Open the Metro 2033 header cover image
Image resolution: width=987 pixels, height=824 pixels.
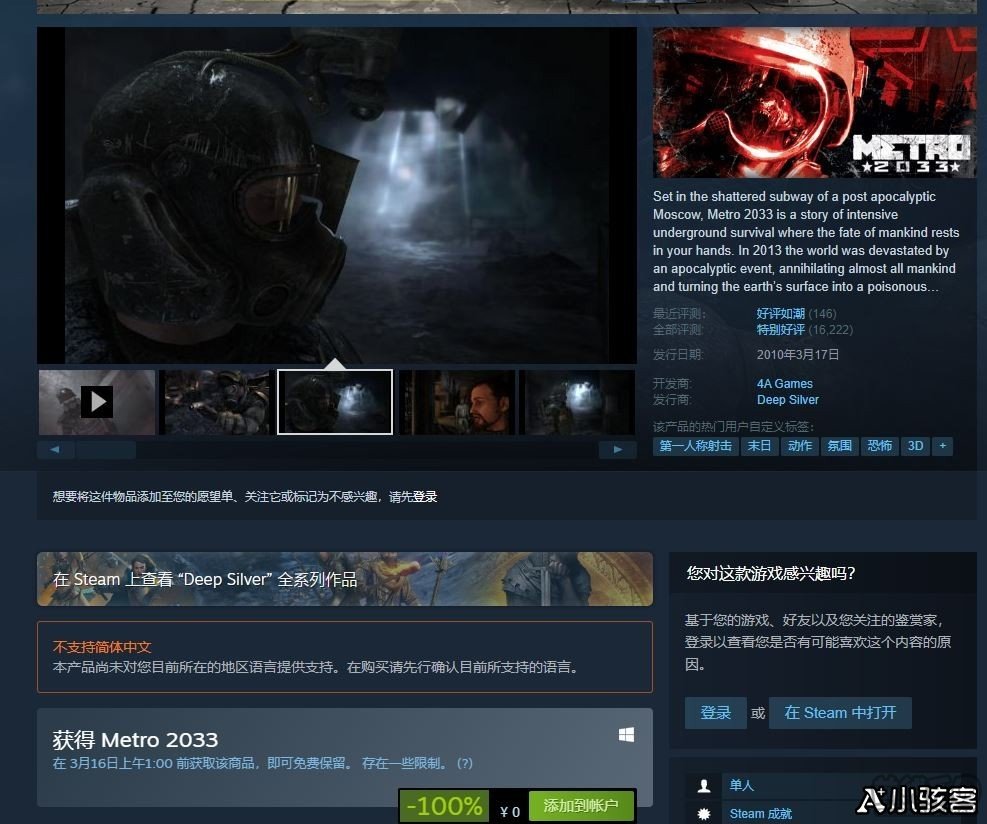click(815, 103)
